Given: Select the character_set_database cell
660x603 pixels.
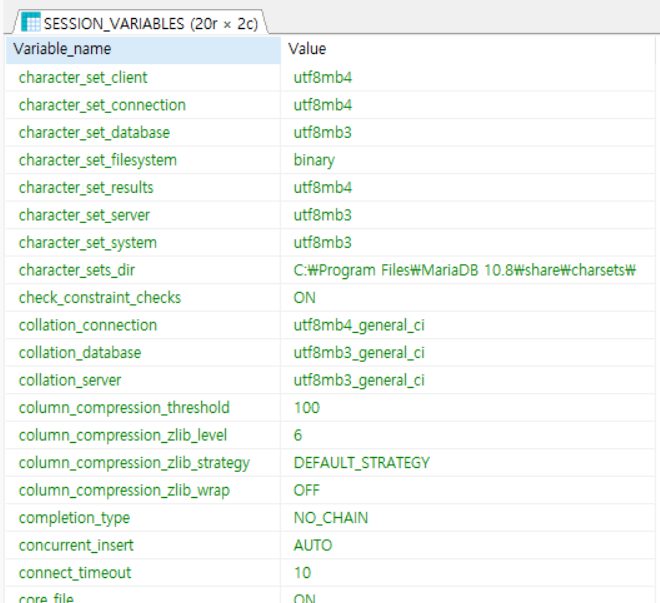Looking at the screenshot, I should pos(143,133).
